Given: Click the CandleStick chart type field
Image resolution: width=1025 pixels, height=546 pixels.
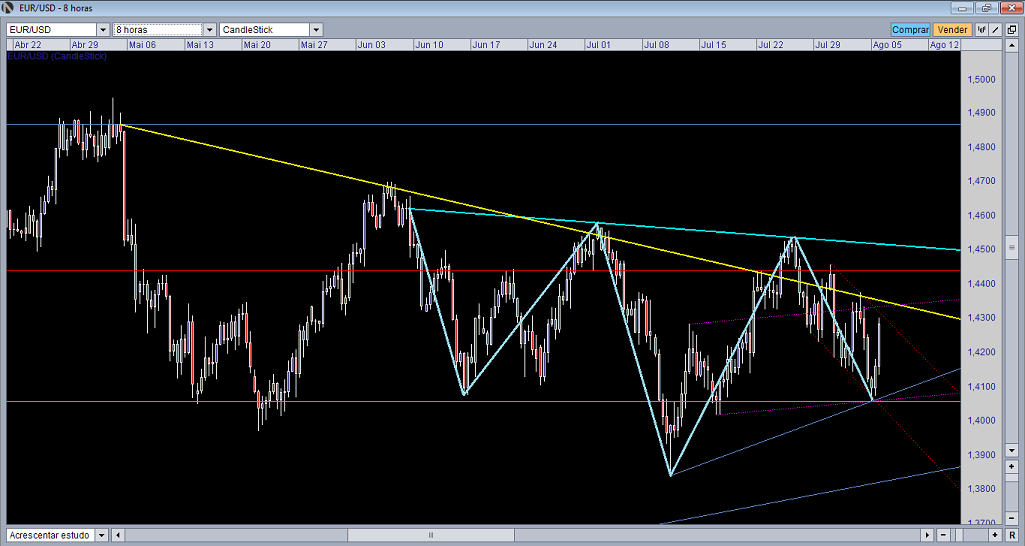Looking at the screenshot, I should (x=264, y=29).
